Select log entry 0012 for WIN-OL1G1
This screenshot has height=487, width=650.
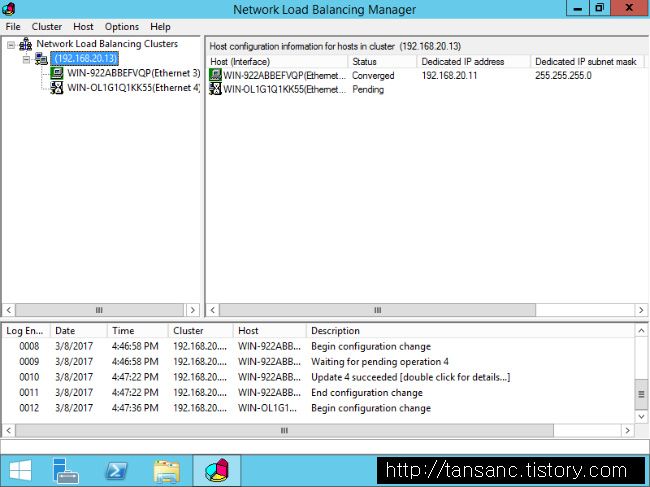[x=318, y=408]
